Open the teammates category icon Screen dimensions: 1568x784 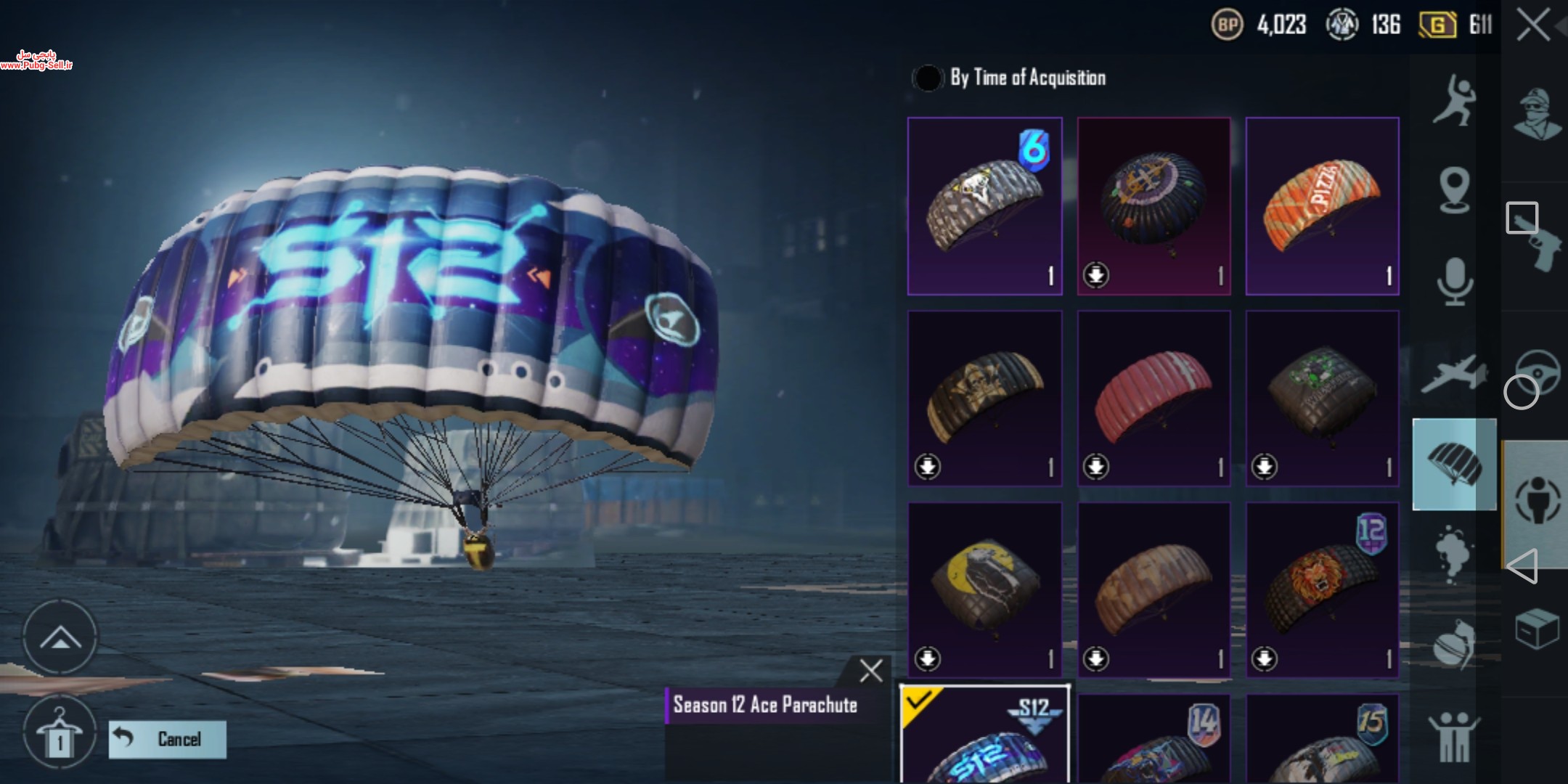1454,736
